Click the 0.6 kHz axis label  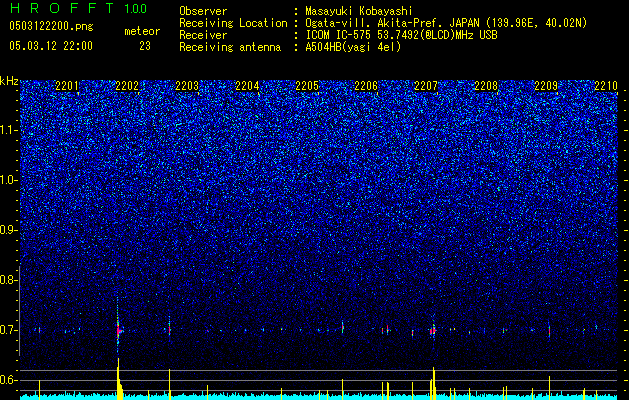coord(9,380)
